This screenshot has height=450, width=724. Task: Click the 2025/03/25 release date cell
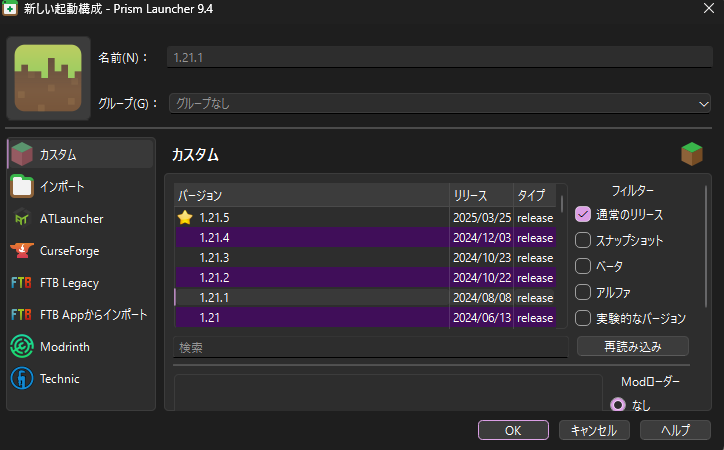point(482,217)
